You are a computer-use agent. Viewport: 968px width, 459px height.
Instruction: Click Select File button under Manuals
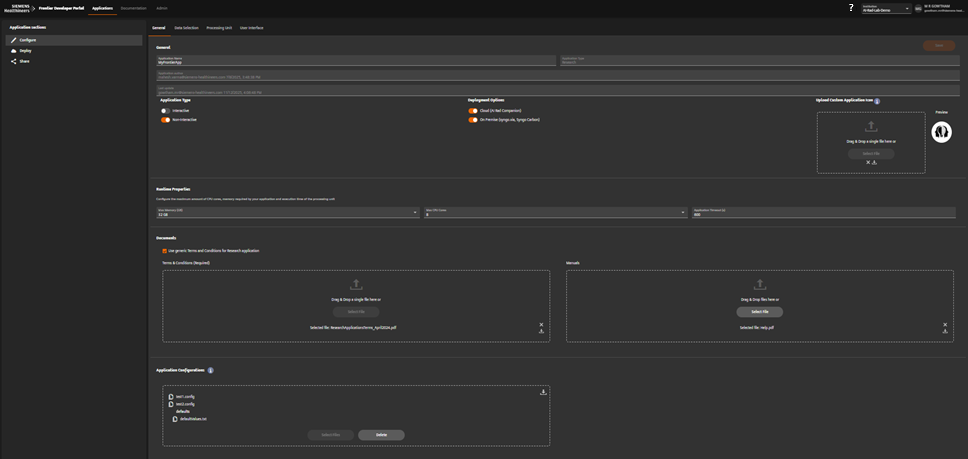[x=759, y=312]
